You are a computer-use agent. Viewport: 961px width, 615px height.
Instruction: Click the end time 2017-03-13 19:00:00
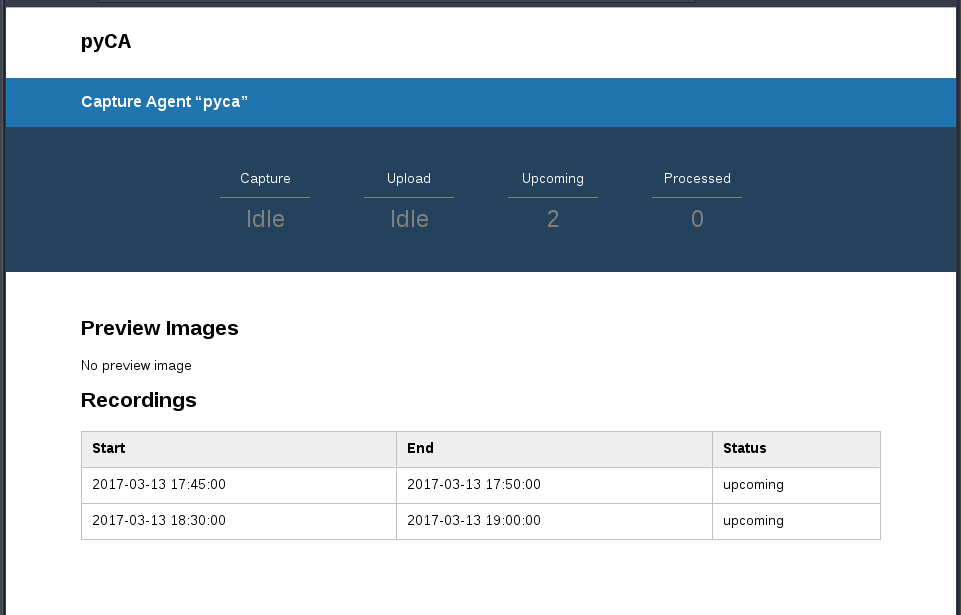473,521
